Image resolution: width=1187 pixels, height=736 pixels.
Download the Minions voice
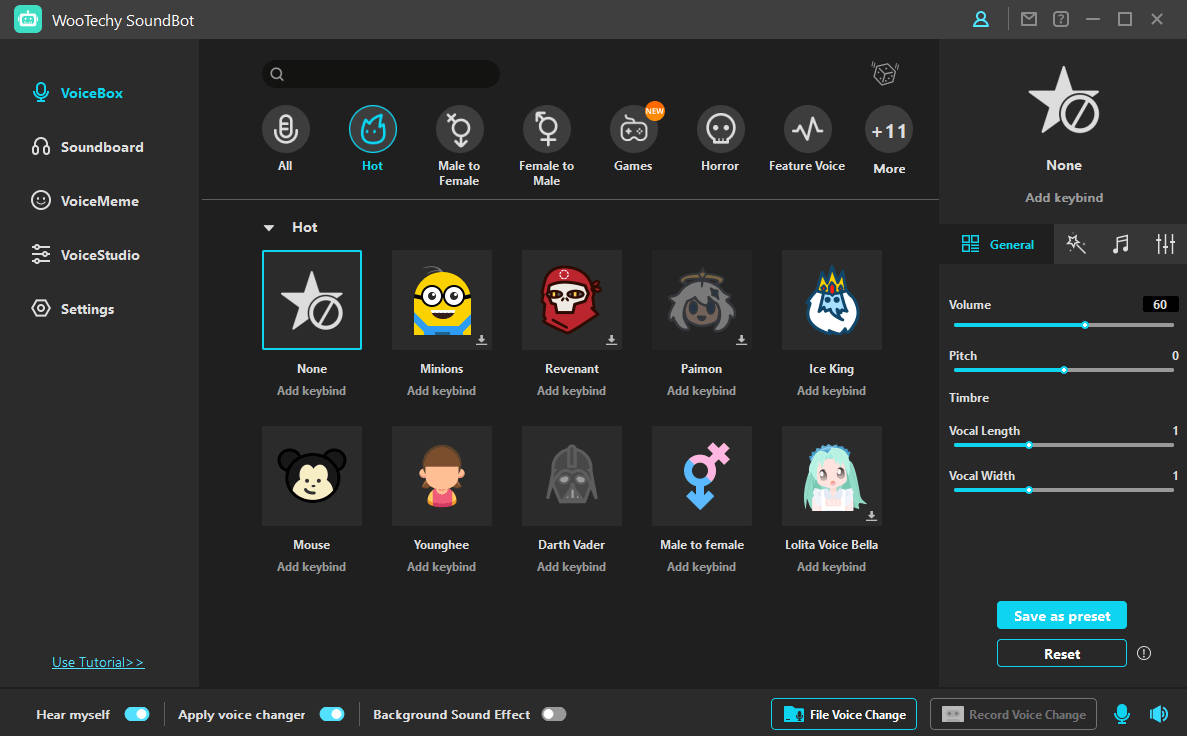point(481,340)
